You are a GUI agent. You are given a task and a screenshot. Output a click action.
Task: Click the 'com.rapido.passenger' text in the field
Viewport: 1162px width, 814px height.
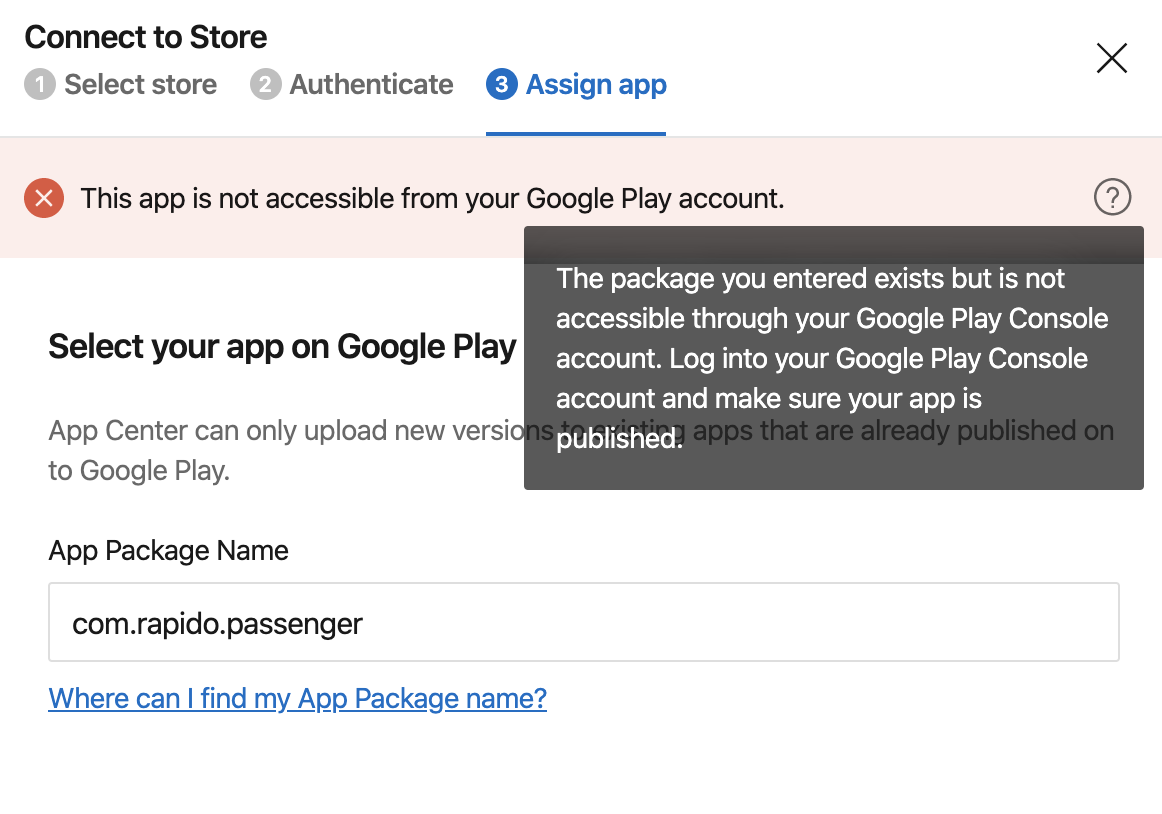click(217, 625)
